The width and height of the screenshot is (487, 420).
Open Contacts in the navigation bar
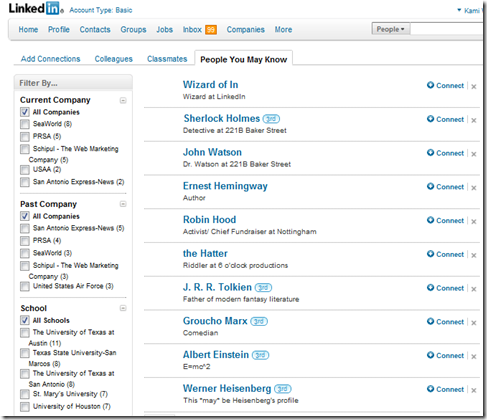(95, 30)
